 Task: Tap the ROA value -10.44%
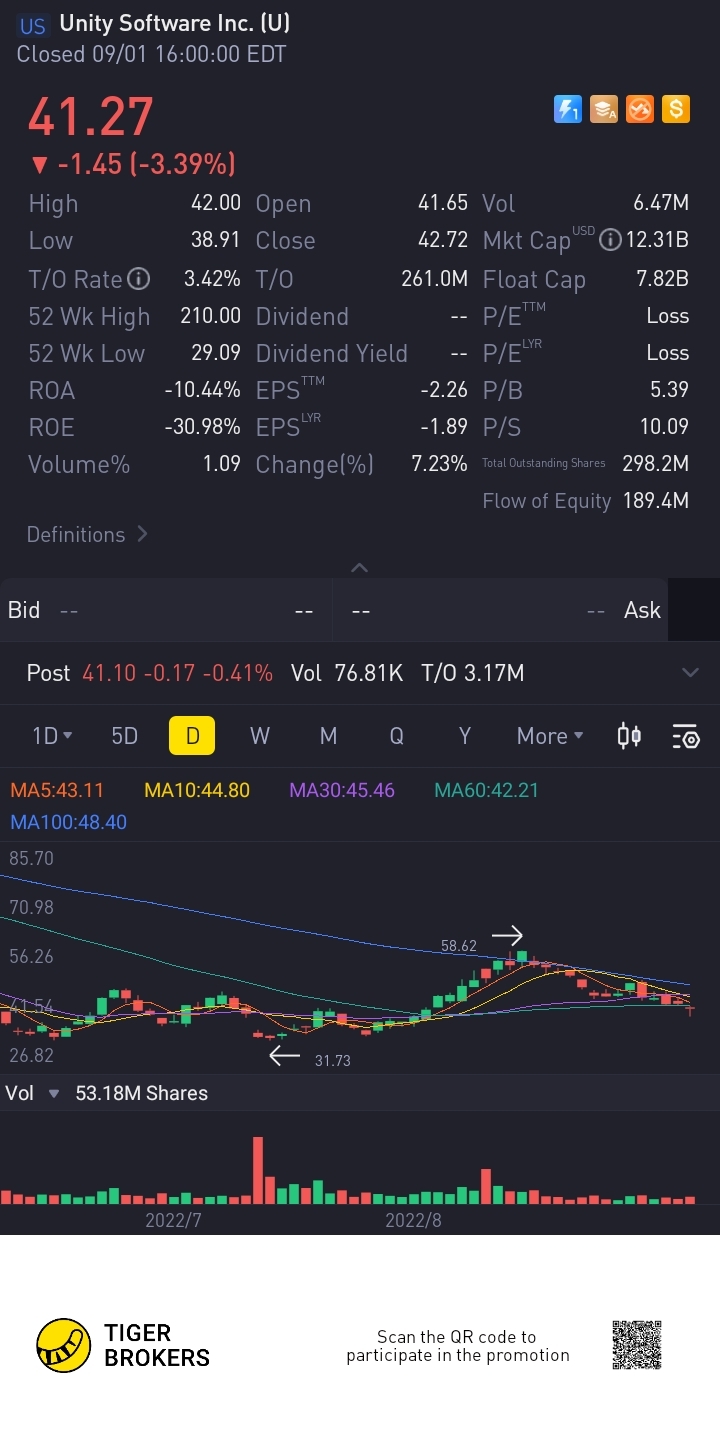click(203, 390)
